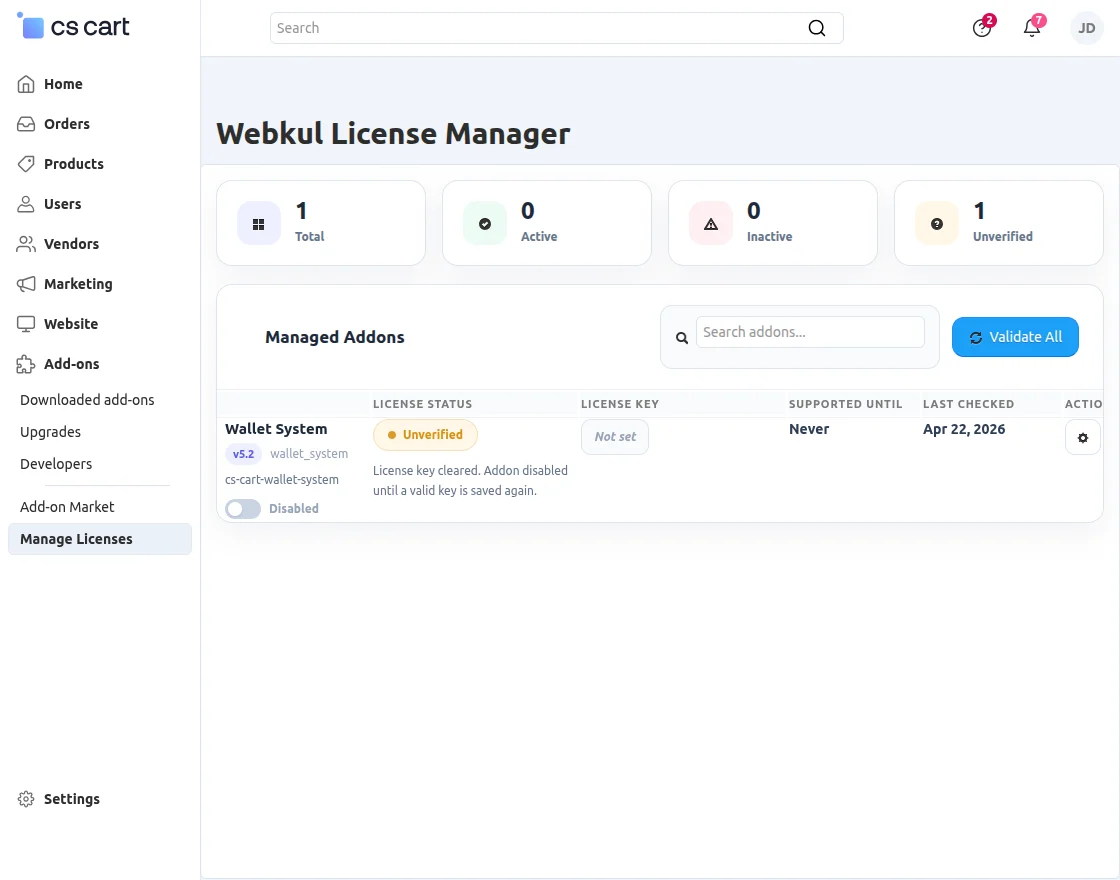Image resolution: width=1120 pixels, height=880 pixels.
Task: Enable the disabled Wallet System toggle
Action: click(x=242, y=509)
